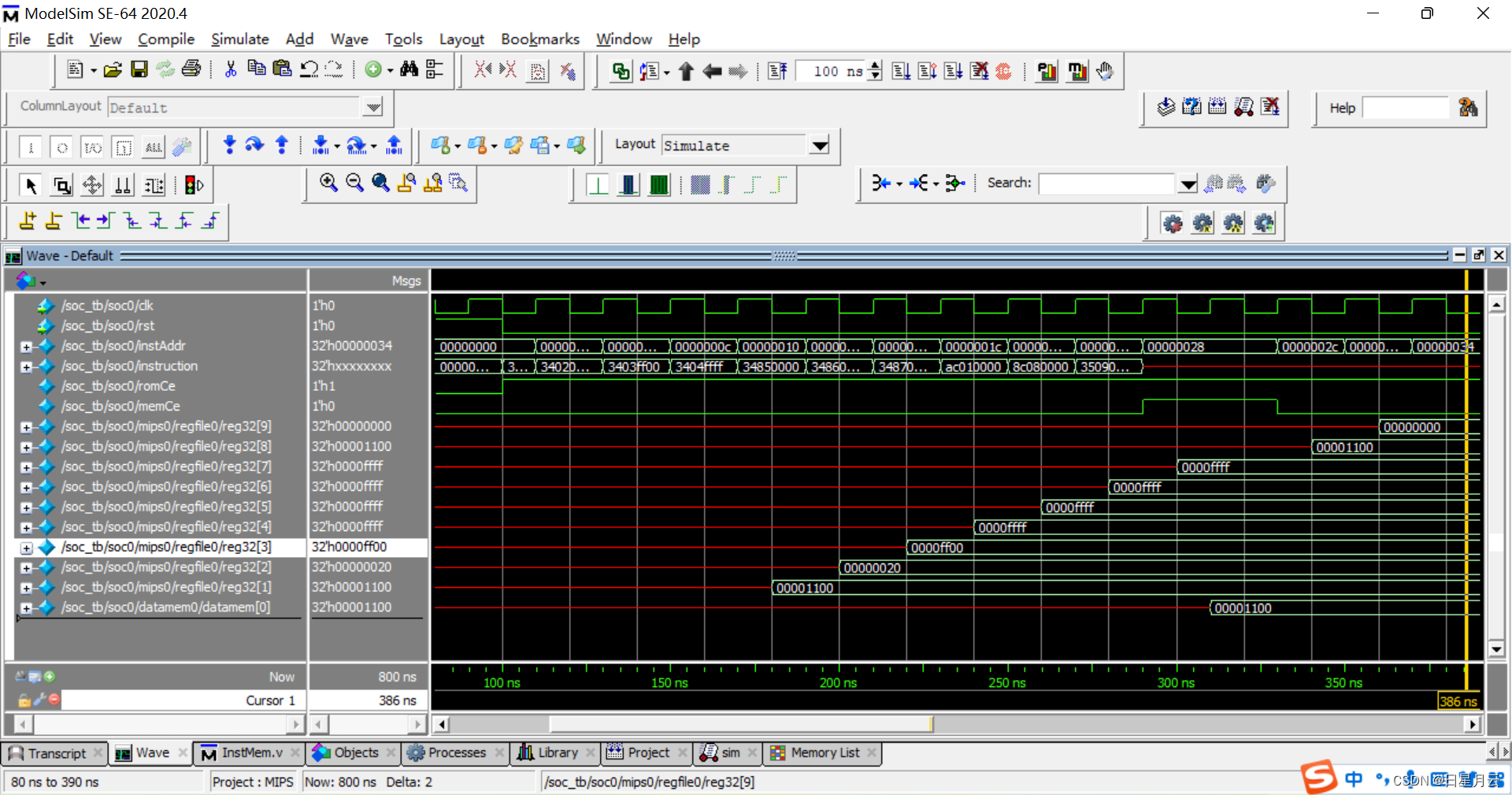
Task: Click the Undo icon
Action: [309, 69]
